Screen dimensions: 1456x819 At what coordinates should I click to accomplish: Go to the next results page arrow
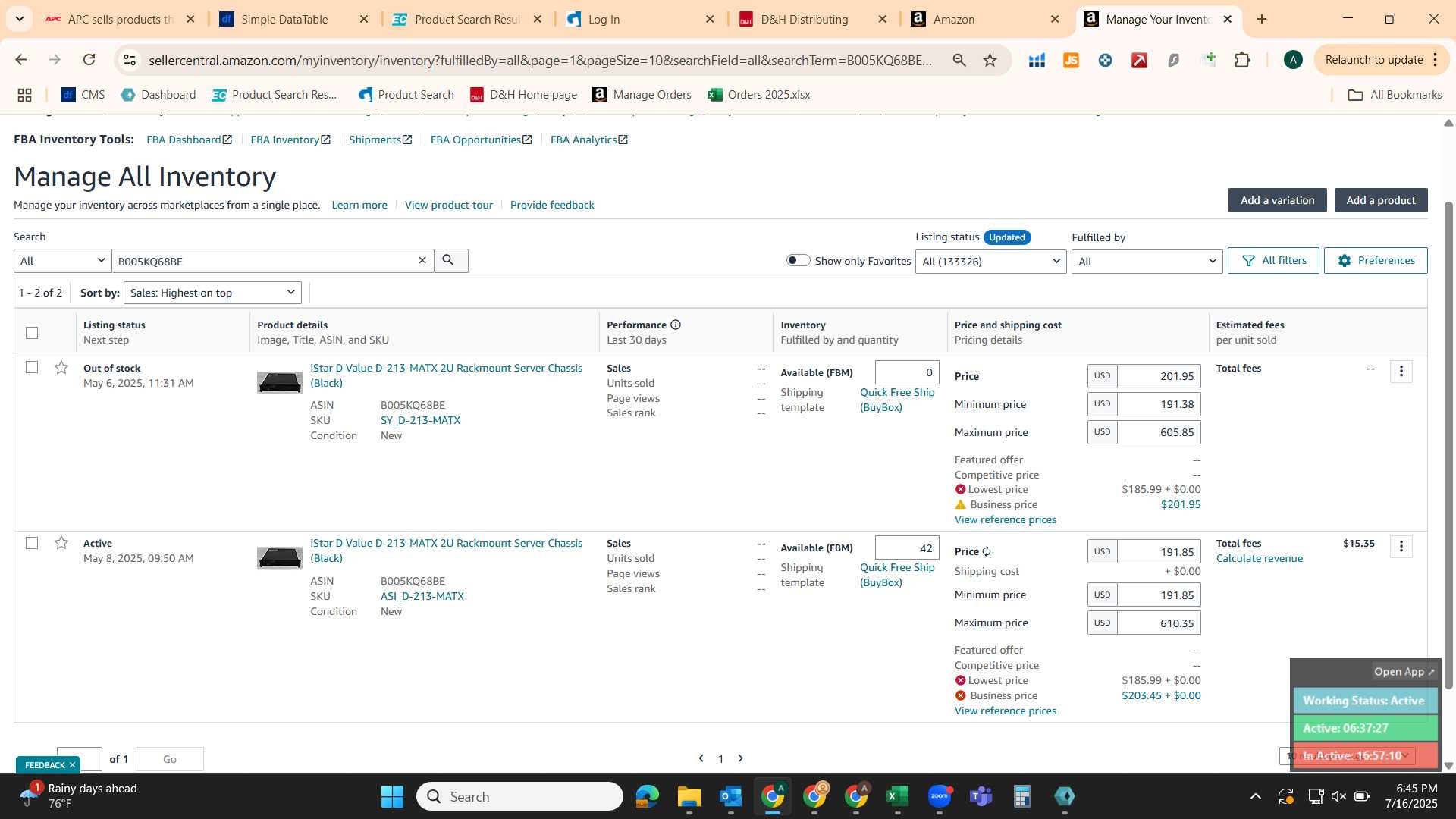pos(741,758)
